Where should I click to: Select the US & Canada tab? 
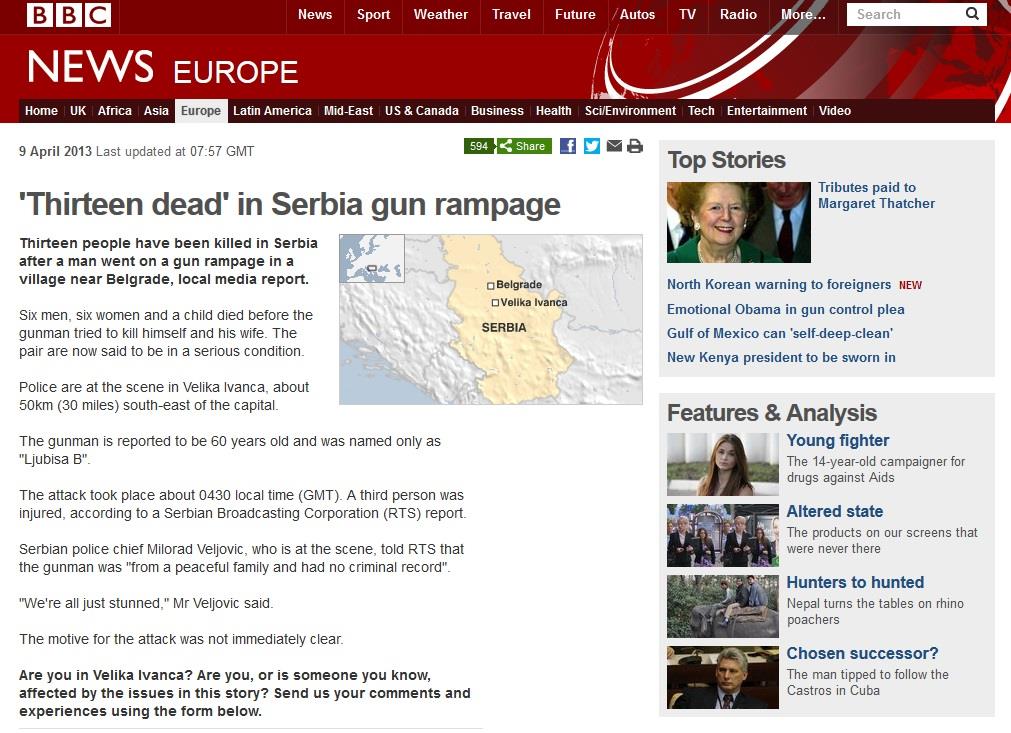421,111
